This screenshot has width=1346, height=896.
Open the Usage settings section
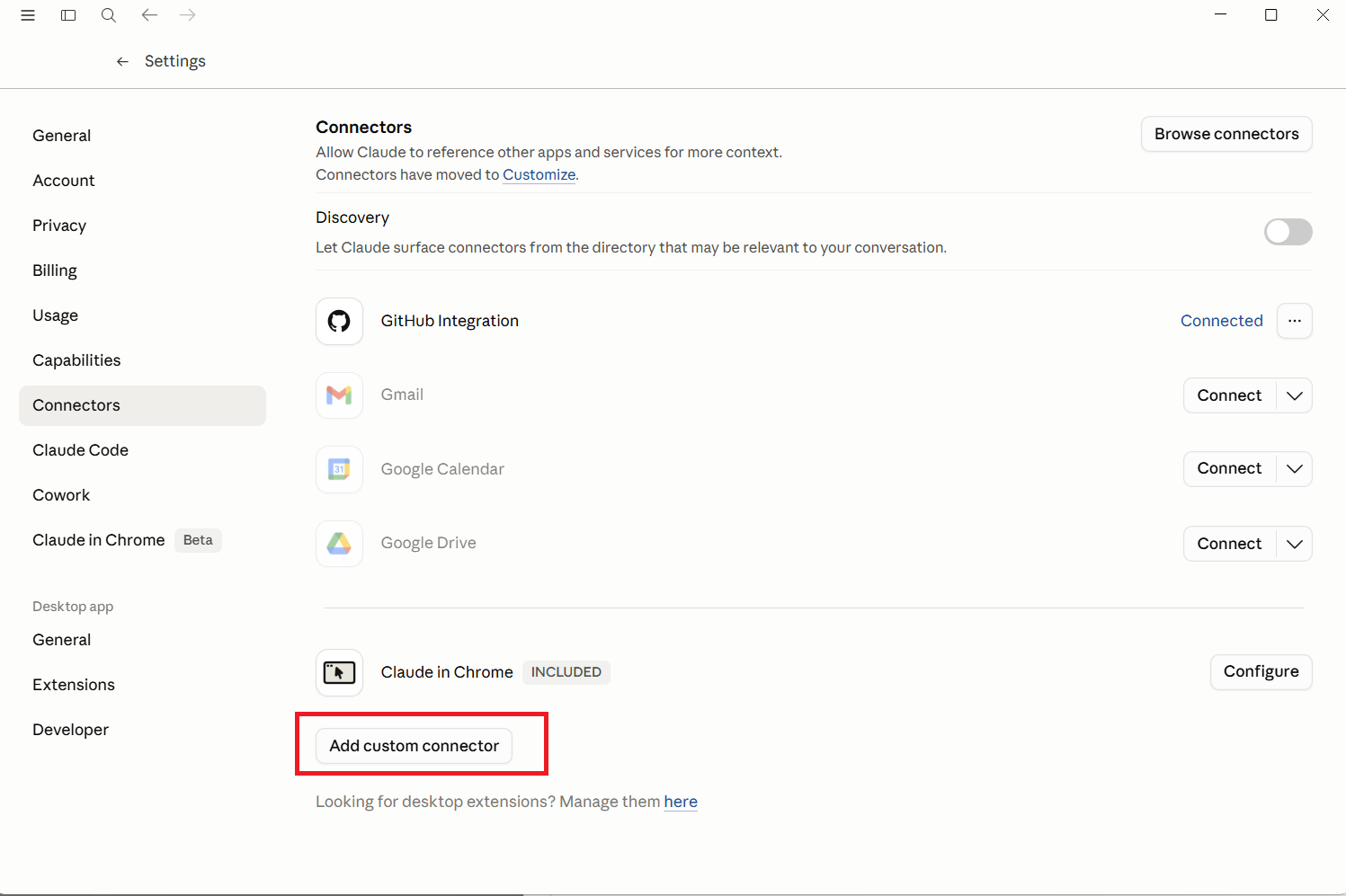[142, 315]
